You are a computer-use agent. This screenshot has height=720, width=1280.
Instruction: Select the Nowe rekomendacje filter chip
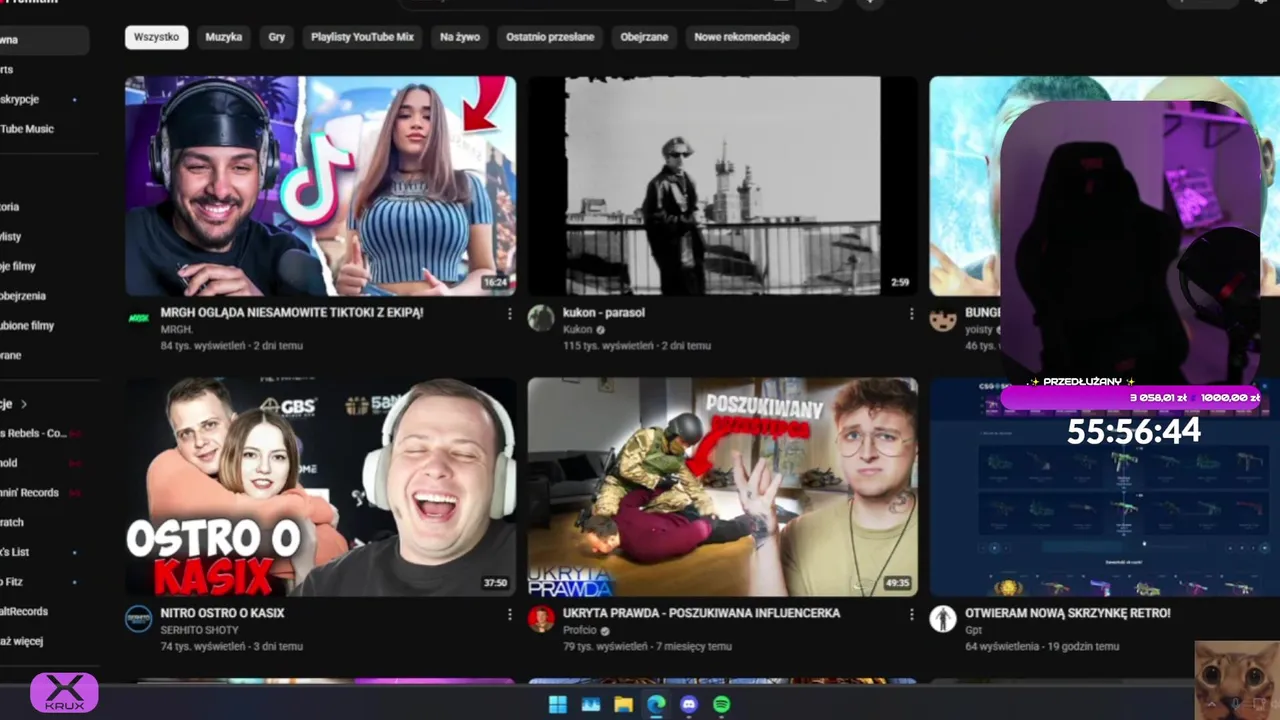[x=742, y=37]
